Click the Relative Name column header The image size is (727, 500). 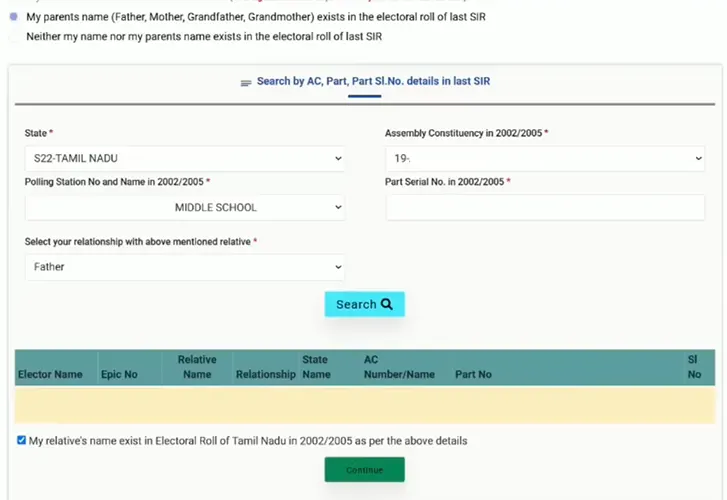pyautogui.click(x=197, y=367)
